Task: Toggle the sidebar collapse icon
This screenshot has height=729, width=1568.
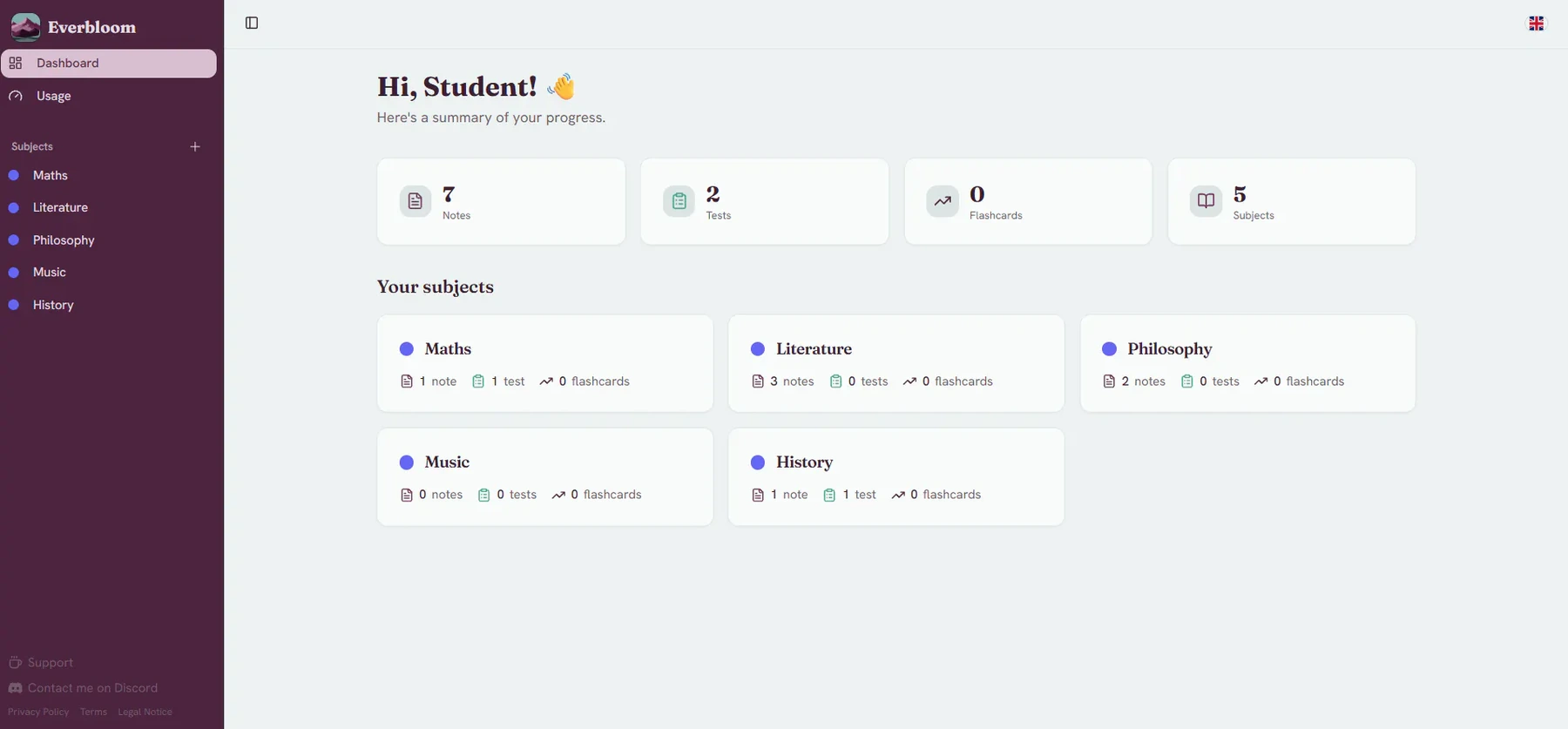Action: [x=252, y=23]
